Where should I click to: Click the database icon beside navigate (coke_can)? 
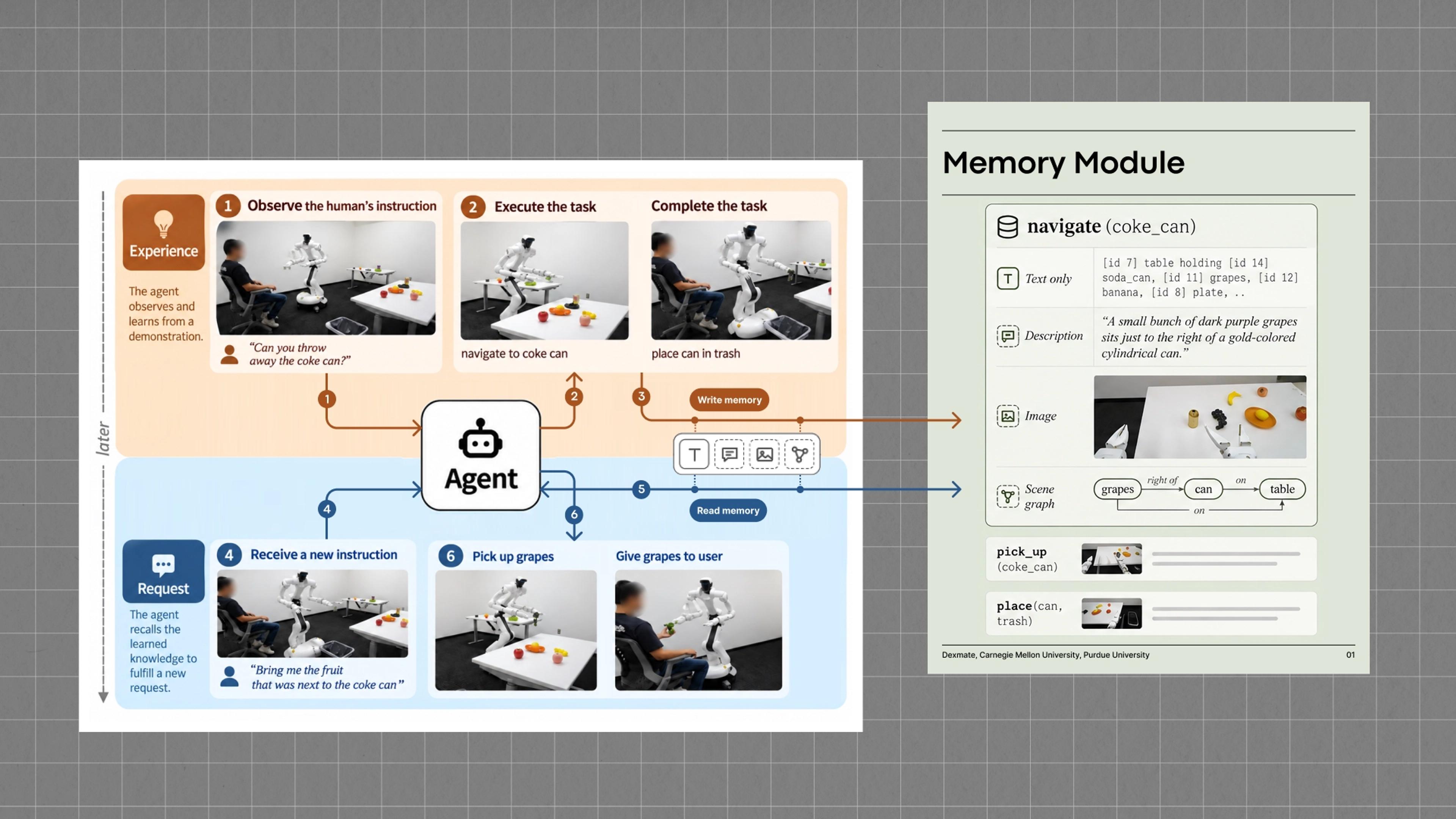(x=1007, y=227)
